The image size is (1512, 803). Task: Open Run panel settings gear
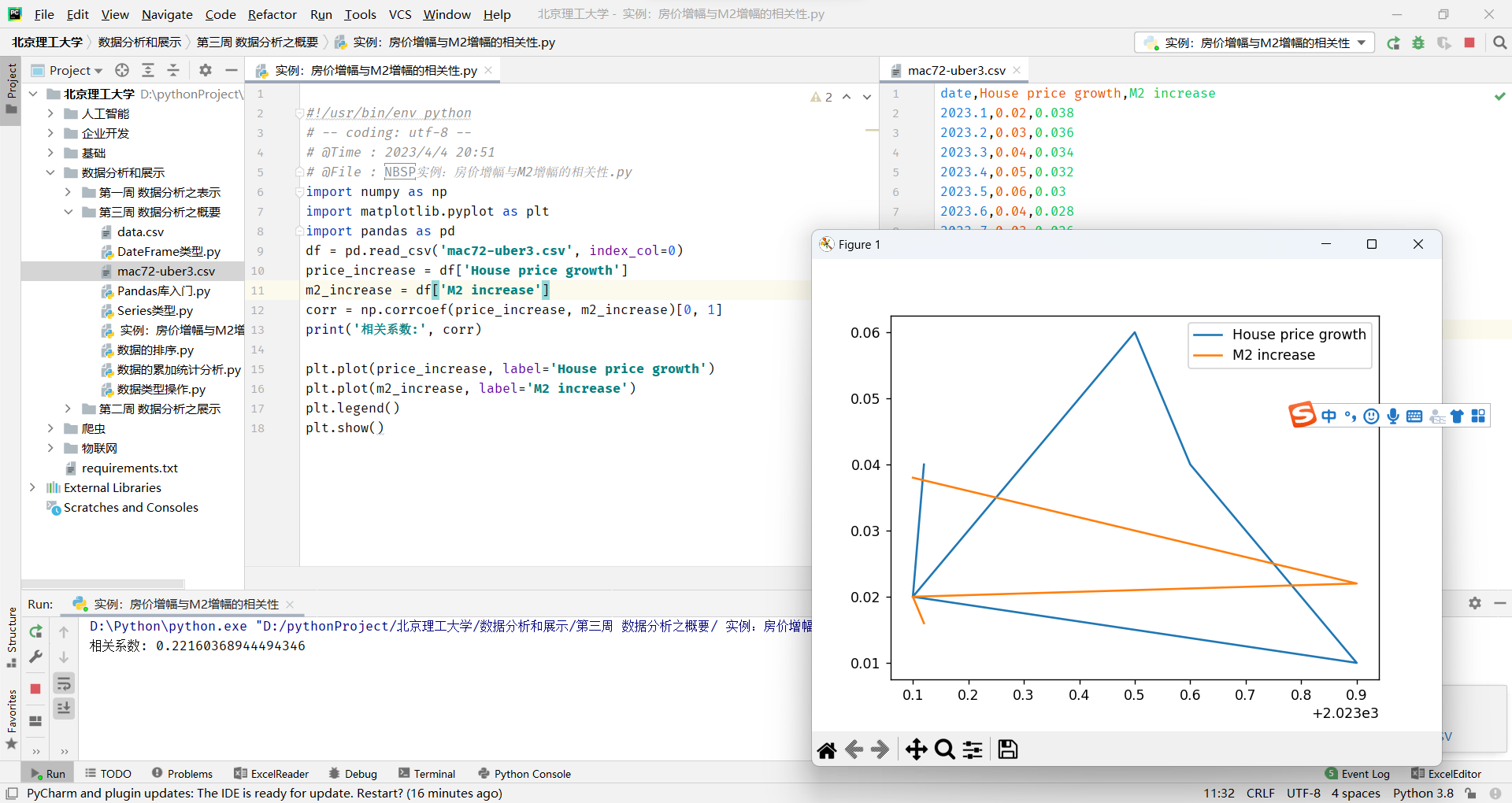1475,603
